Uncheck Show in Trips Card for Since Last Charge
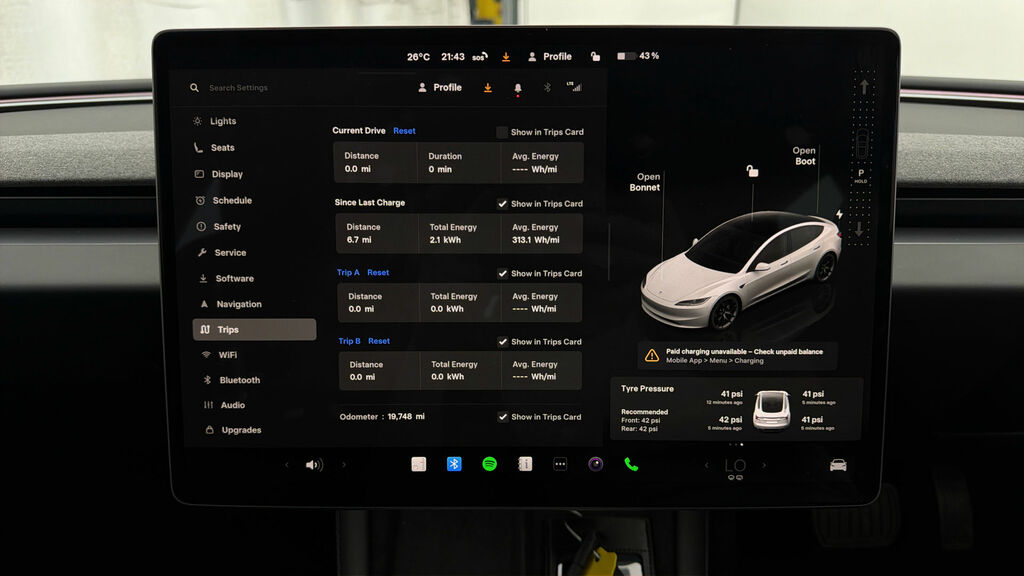1024x576 pixels. pyautogui.click(x=502, y=204)
